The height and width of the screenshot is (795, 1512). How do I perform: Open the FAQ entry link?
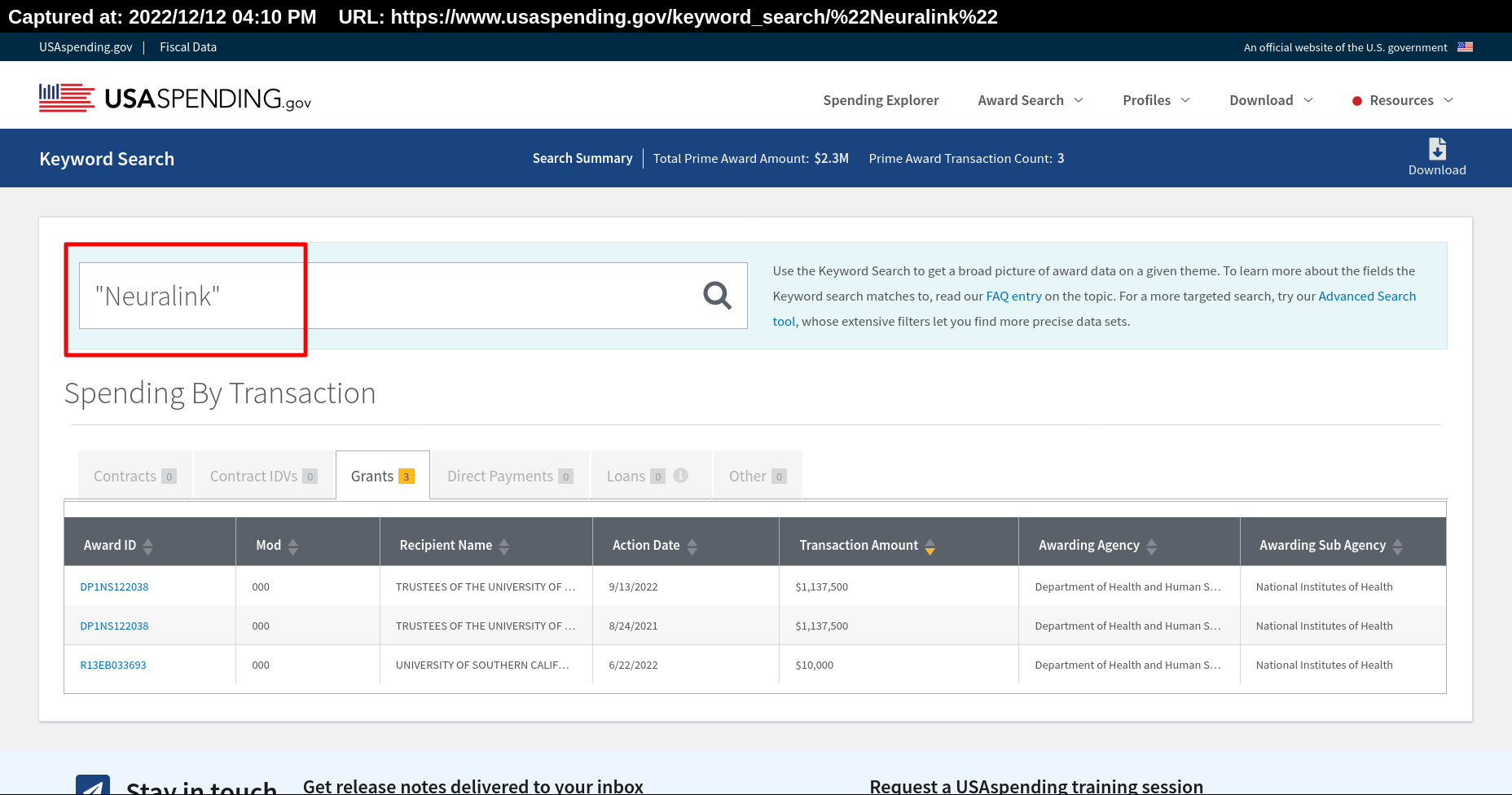1013,296
